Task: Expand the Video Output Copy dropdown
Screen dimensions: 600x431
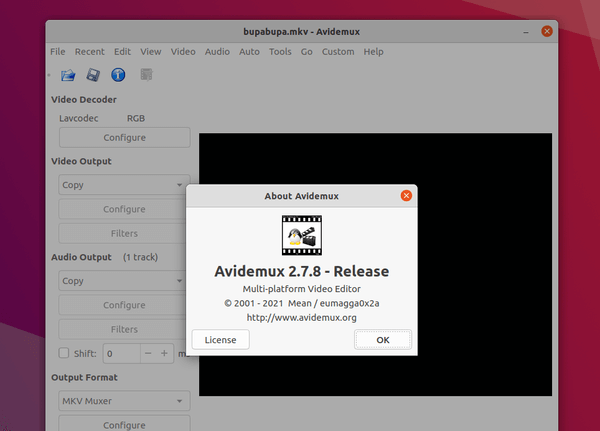Action: 122,185
